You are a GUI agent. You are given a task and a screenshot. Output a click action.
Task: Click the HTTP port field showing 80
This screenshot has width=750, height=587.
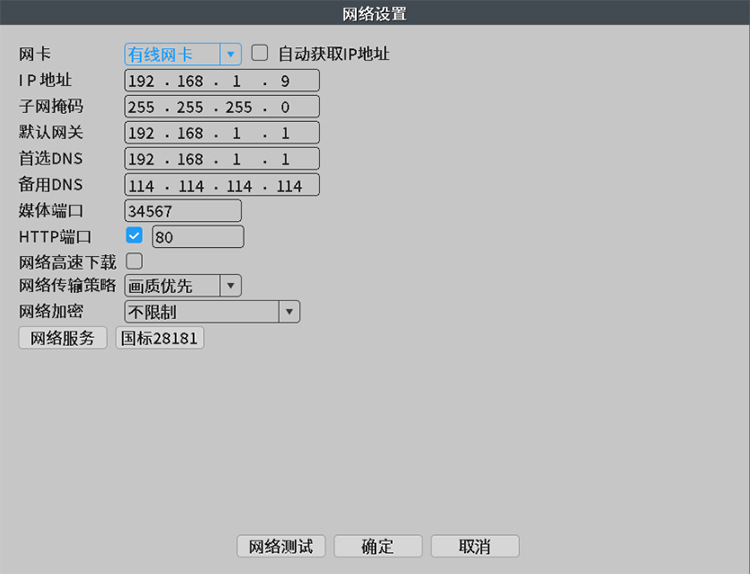[198, 237]
